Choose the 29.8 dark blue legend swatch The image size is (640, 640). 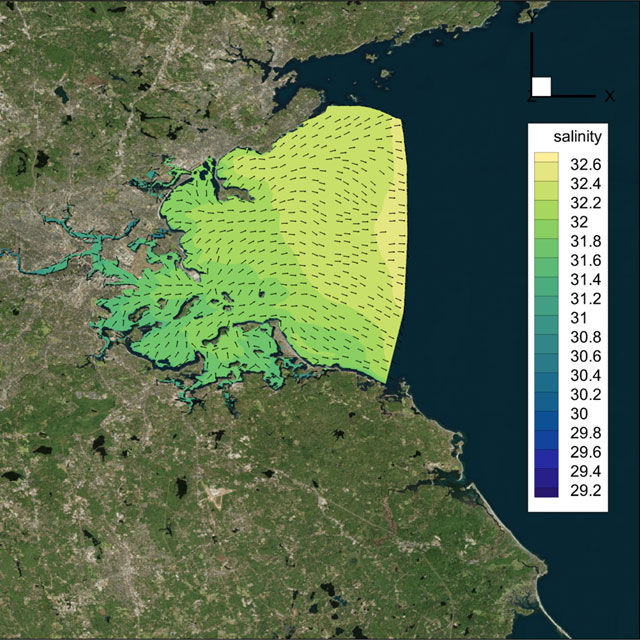click(548, 432)
